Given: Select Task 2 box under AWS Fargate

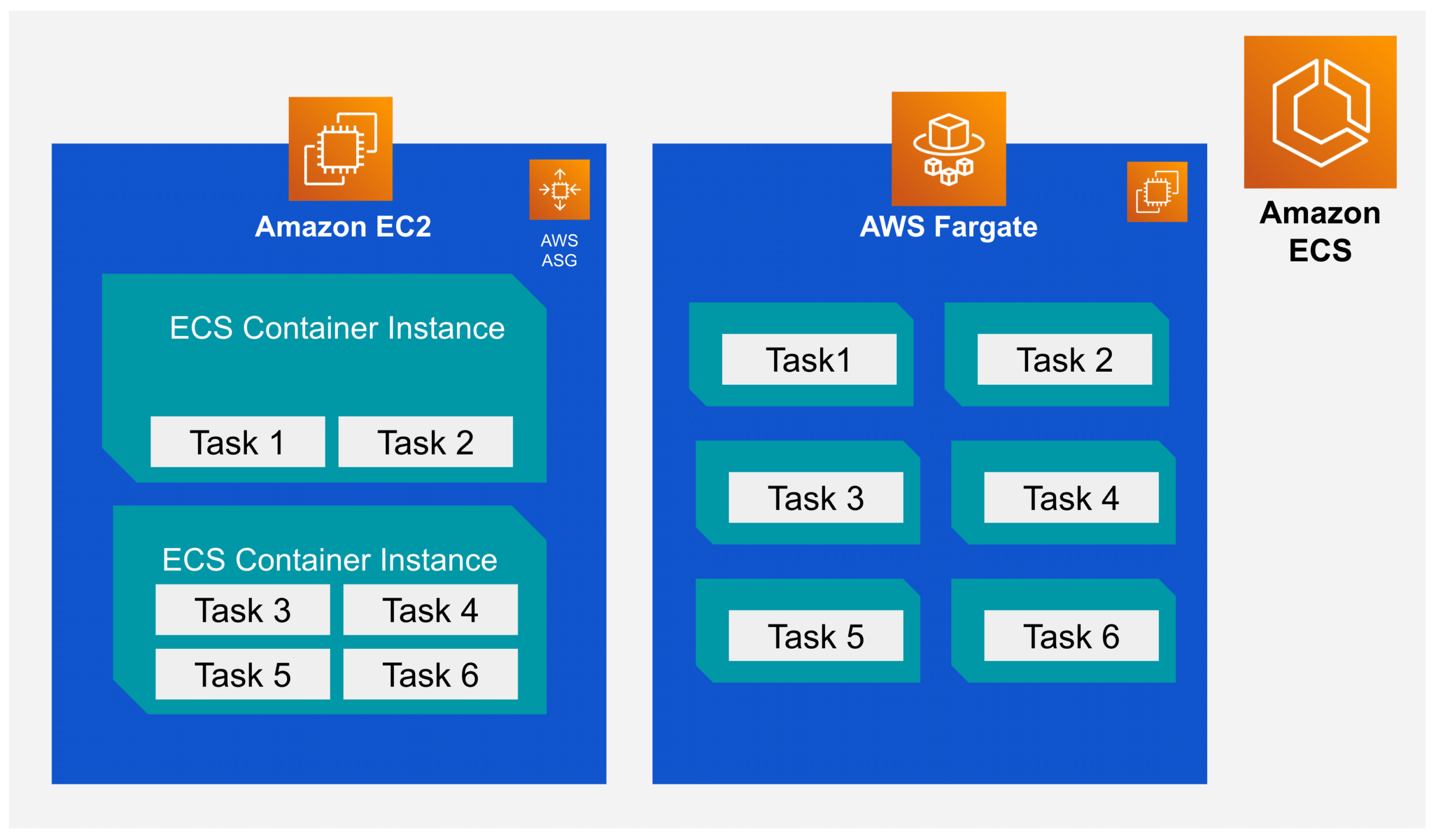Looking at the screenshot, I should pyautogui.click(x=1064, y=359).
